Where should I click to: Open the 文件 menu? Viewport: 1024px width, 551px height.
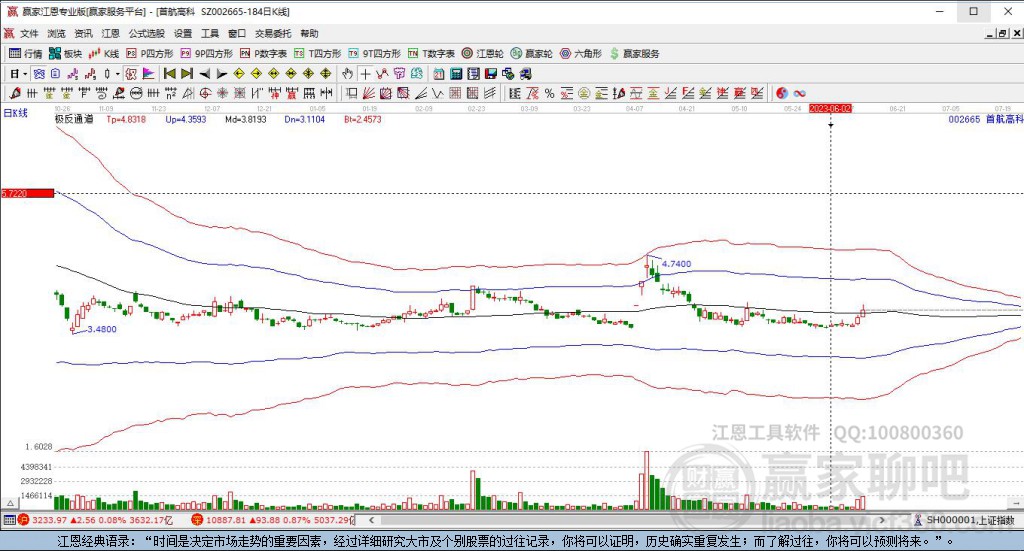[x=29, y=33]
